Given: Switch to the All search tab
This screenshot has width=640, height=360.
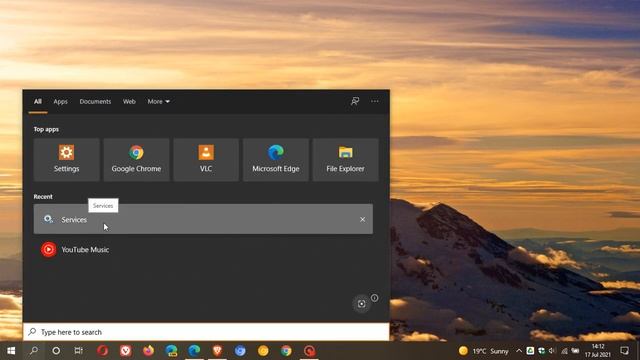Looking at the screenshot, I should [x=38, y=102].
